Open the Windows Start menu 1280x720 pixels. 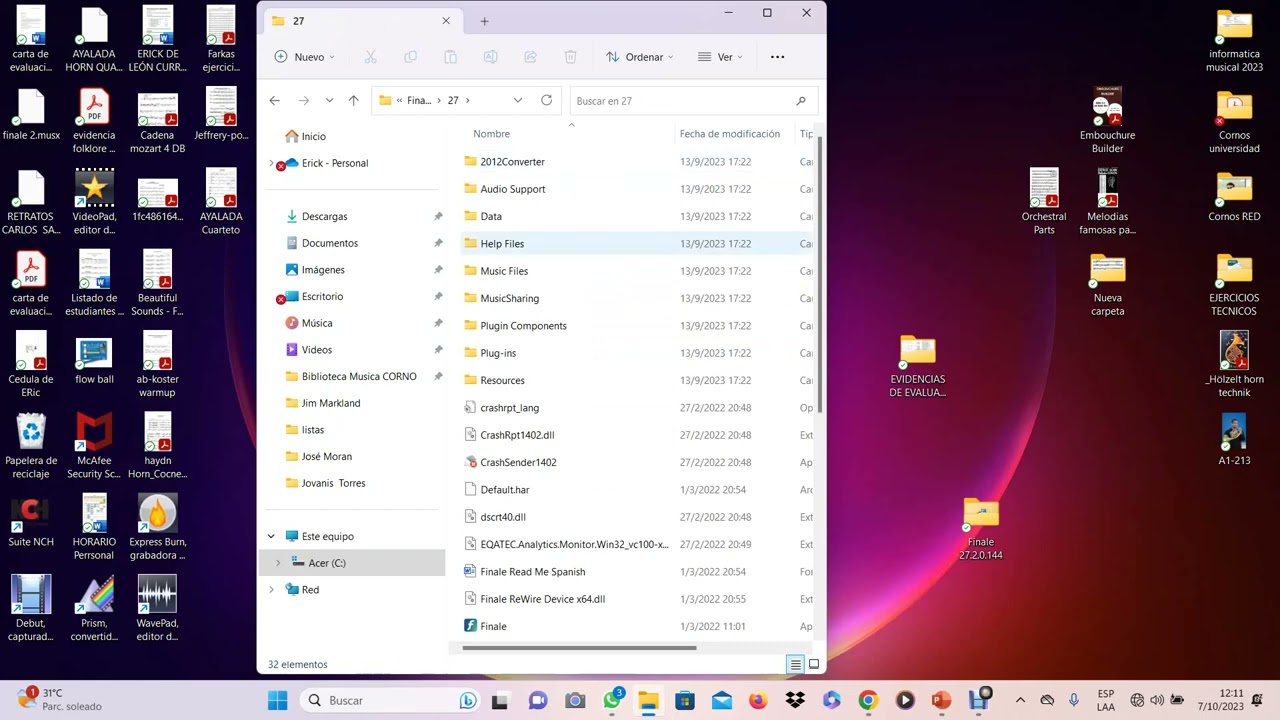[x=278, y=700]
